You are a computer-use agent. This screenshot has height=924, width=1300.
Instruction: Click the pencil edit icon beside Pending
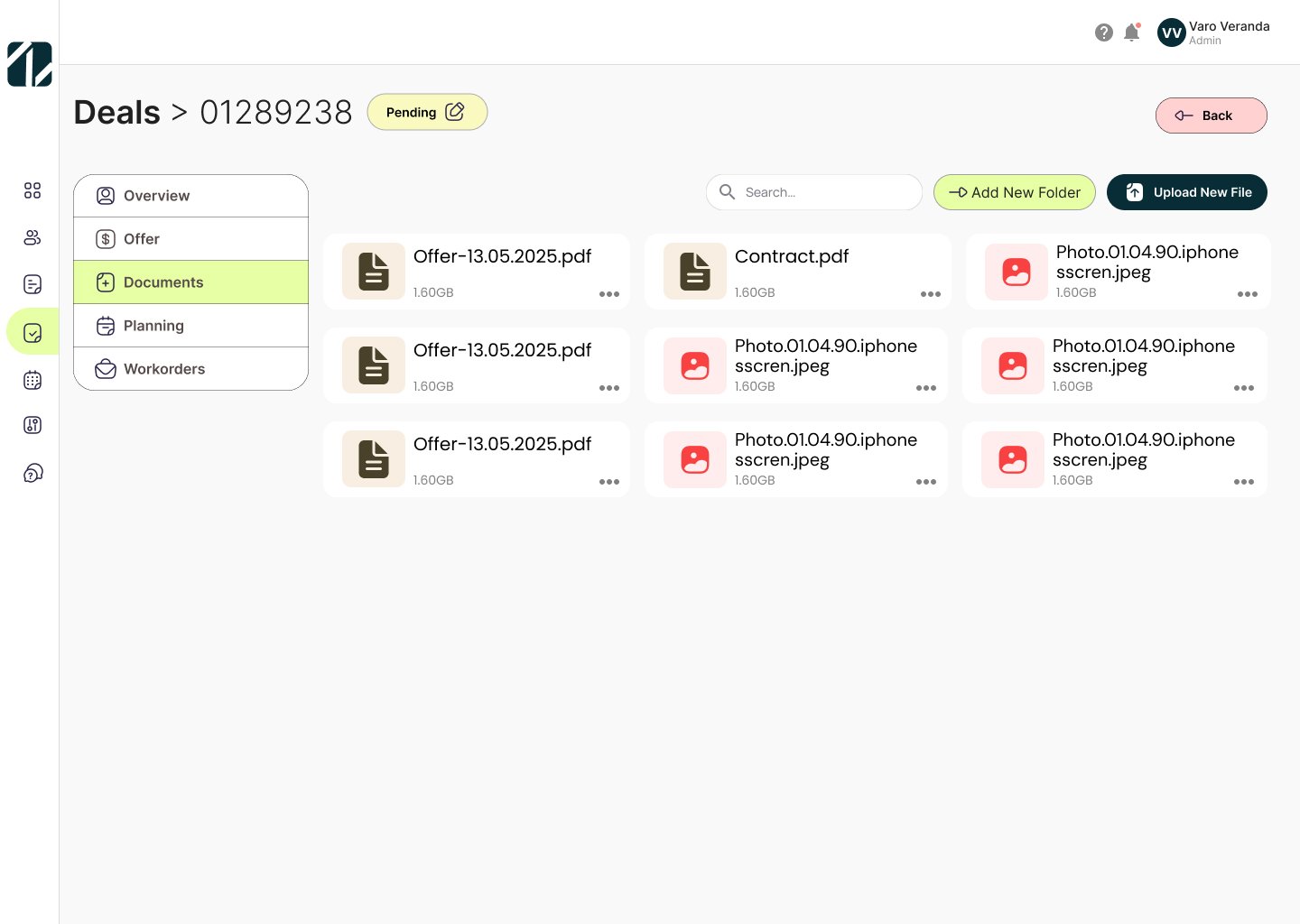point(455,112)
